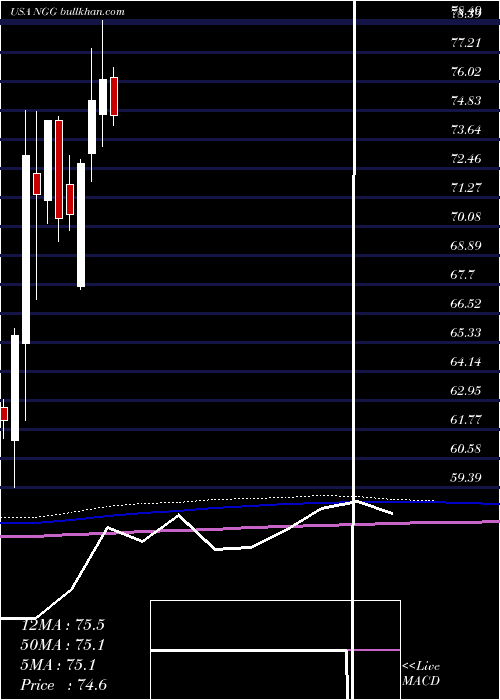The width and height of the screenshot is (500, 700).
Task: Click the 72.46 price axis label
Action: tap(466, 158)
